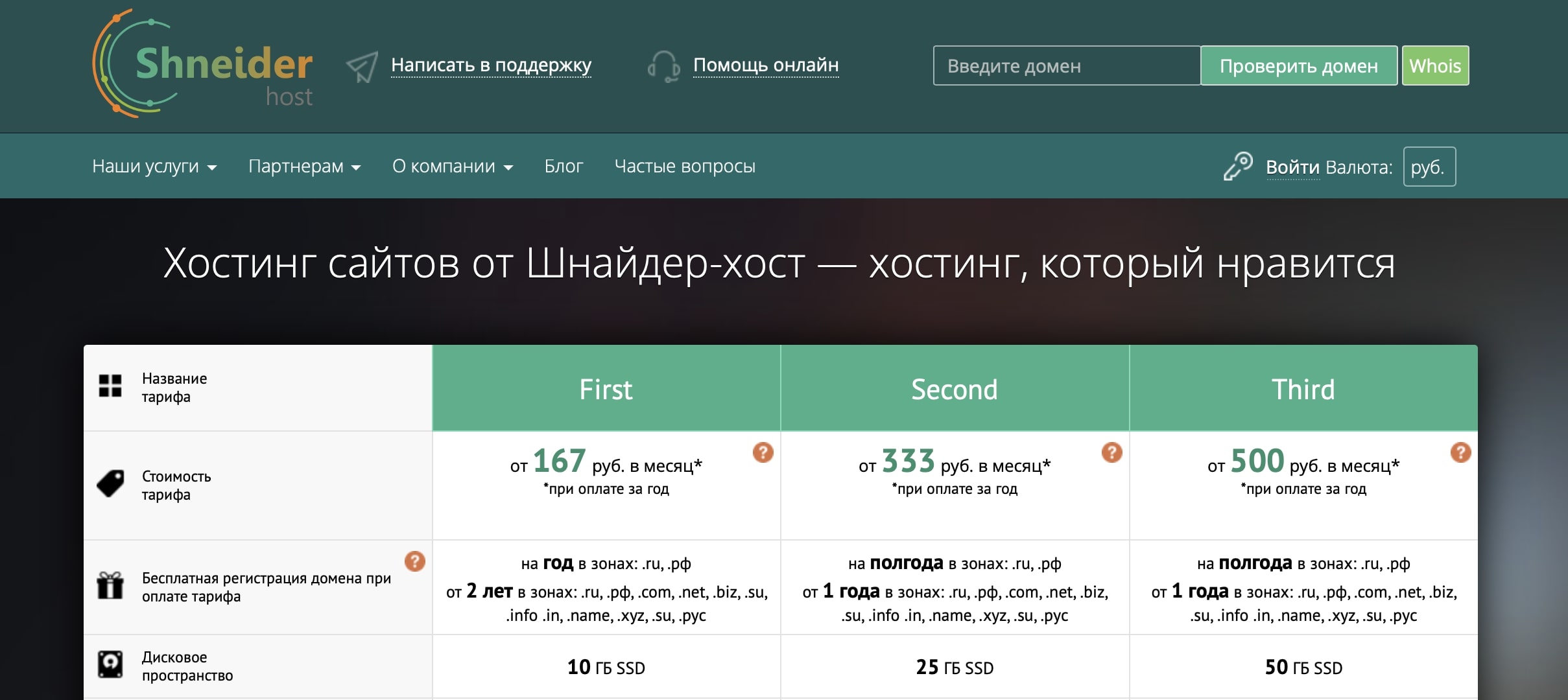Click the grid icon beside Название тарифа

click(x=110, y=386)
